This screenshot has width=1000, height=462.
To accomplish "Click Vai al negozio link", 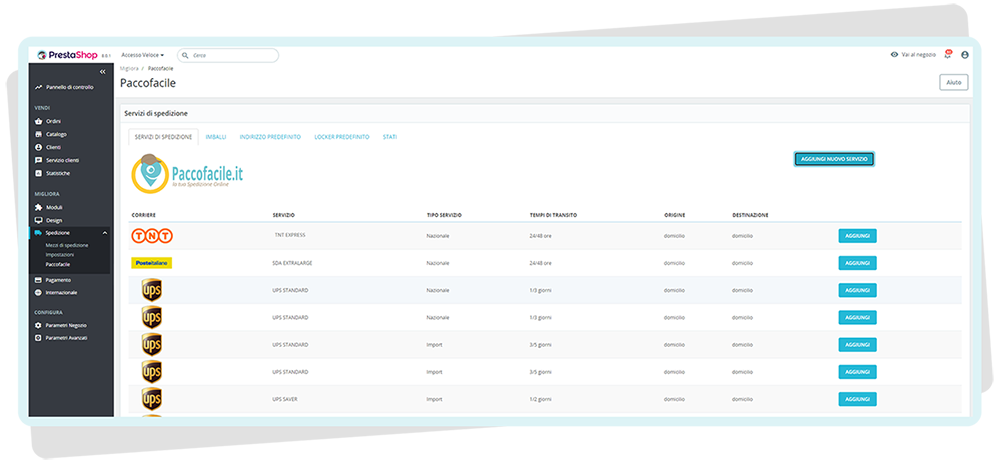I will click(918, 55).
